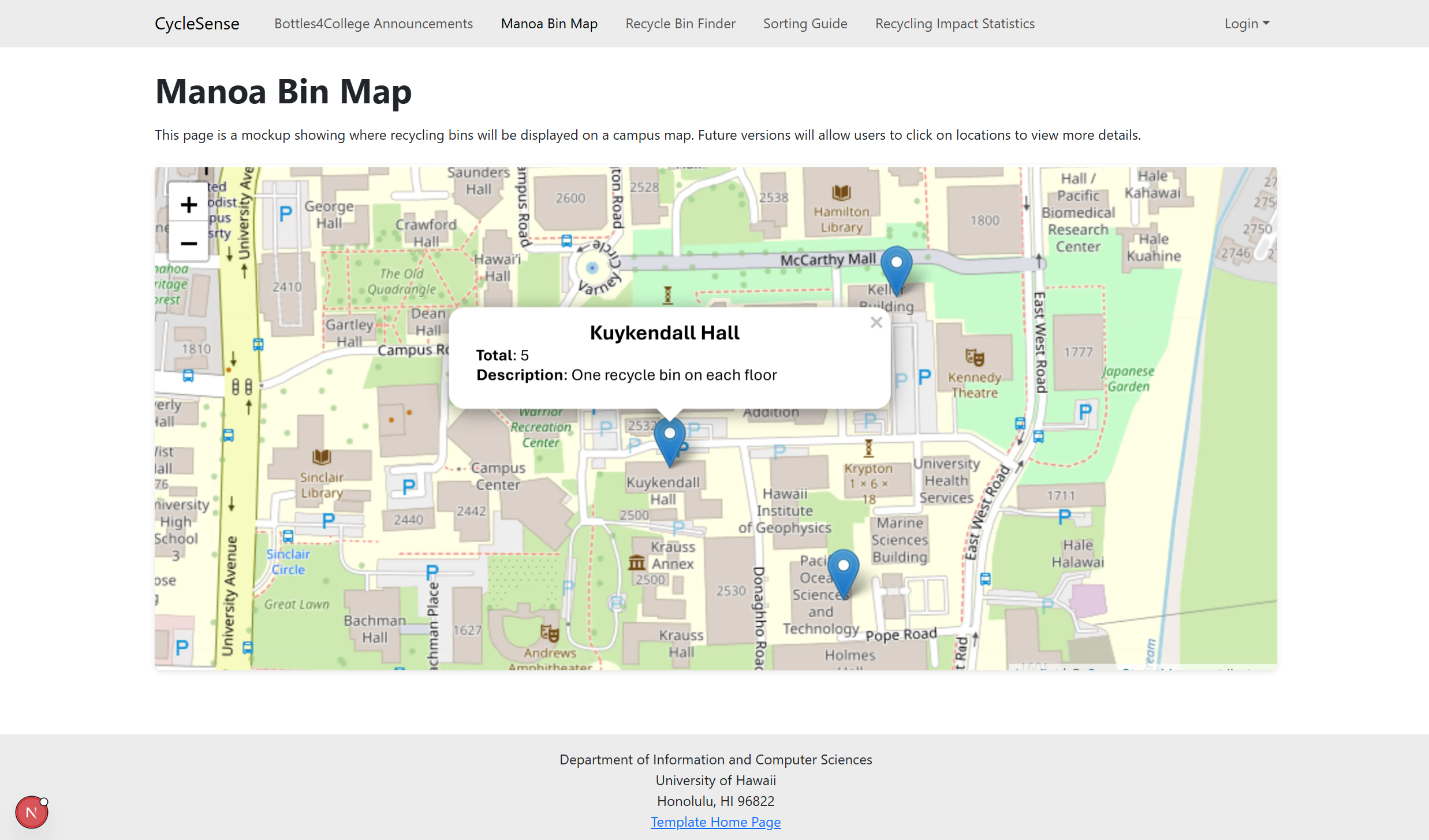Click the Andrews Amphitheater masks icon
The height and width of the screenshot is (840, 1429).
(x=550, y=634)
